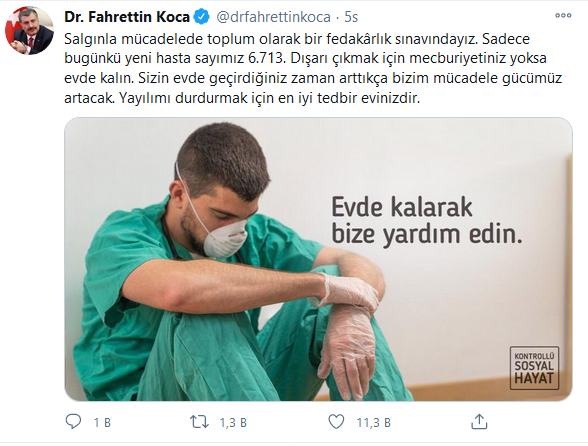Open the three-dot more options menu

(x=563, y=15)
